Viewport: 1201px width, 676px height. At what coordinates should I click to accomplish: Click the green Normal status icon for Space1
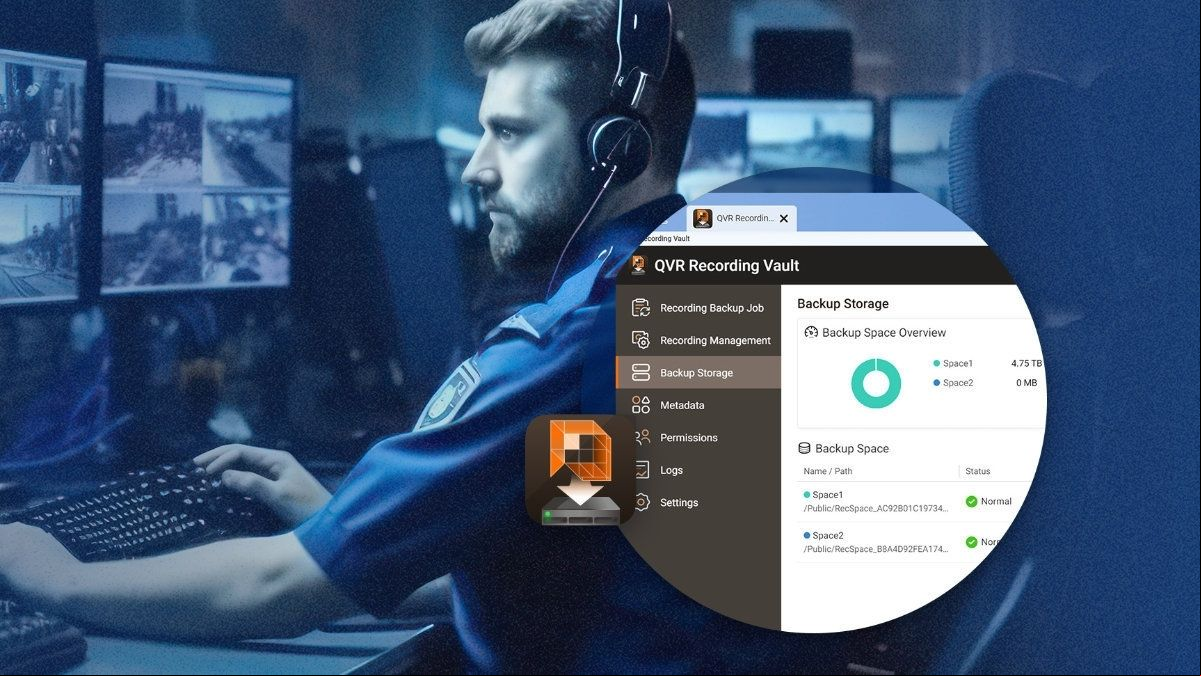pos(971,502)
